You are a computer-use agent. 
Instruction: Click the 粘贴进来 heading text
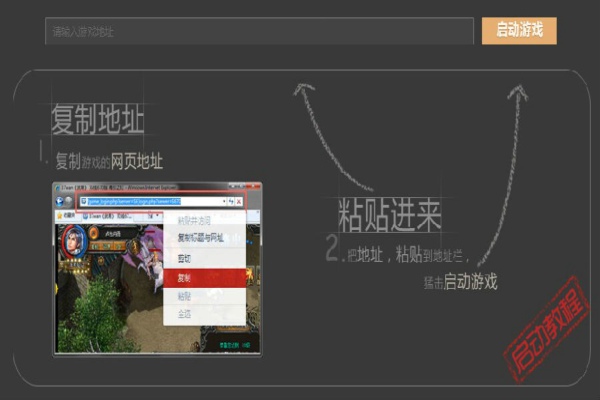click(x=390, y=215)
